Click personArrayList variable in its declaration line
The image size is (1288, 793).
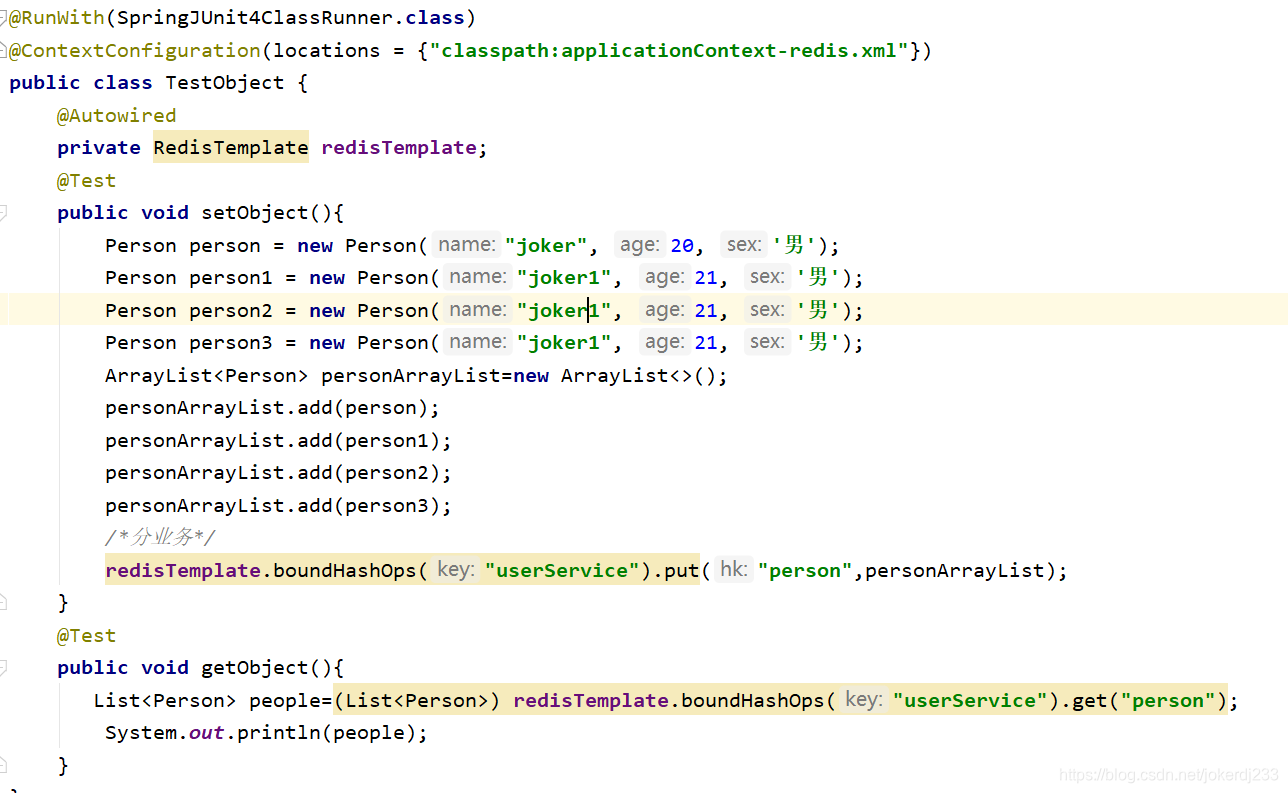411,375
